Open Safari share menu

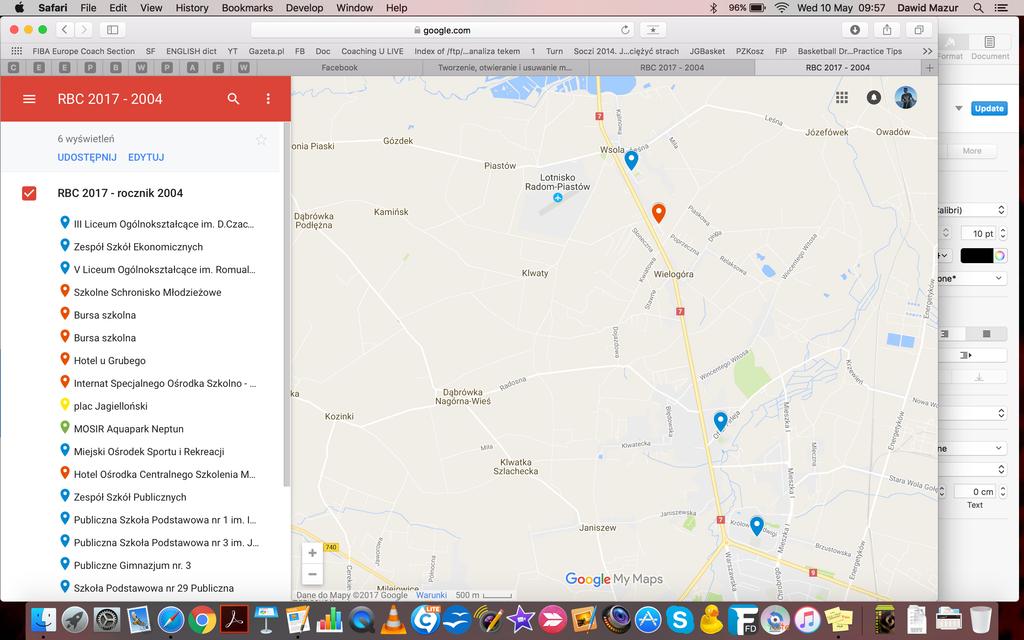(887, 29)
